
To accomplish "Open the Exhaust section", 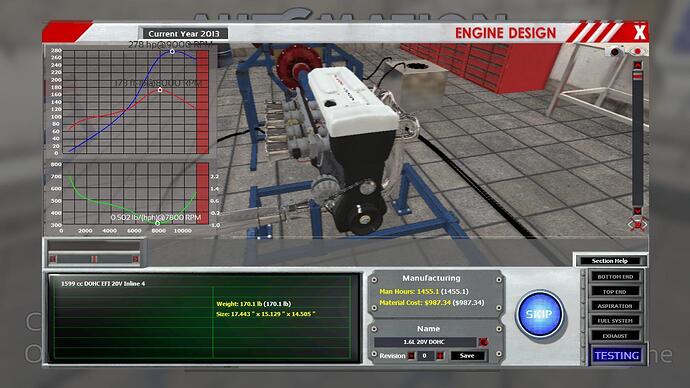I will click(615, 336).
